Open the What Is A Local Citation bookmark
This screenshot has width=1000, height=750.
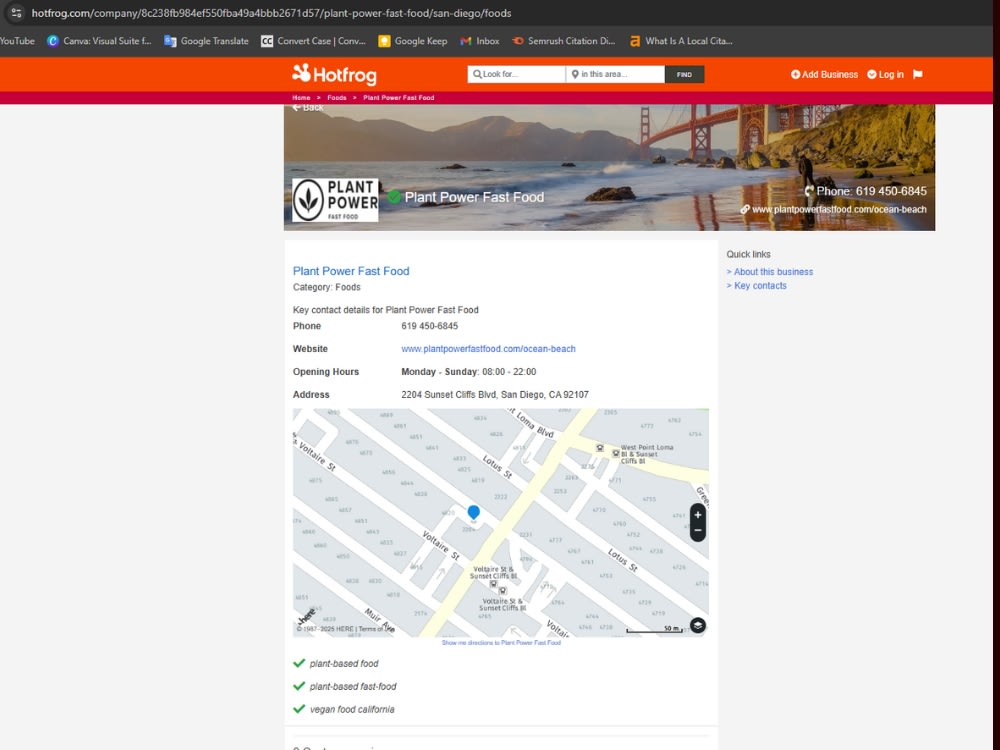(680, 41)
